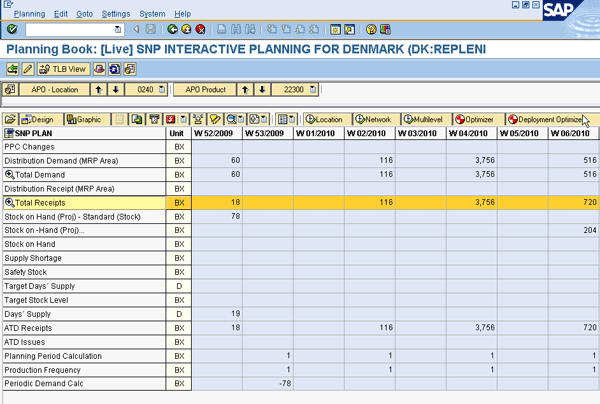Click the green Enter checkmark icon
Screen dimensions: 600x404
click(x=12, y=30)
